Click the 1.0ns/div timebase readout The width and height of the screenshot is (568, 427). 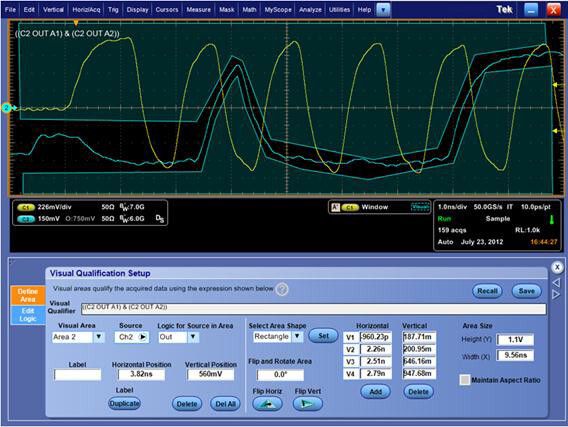pos(452,207)
